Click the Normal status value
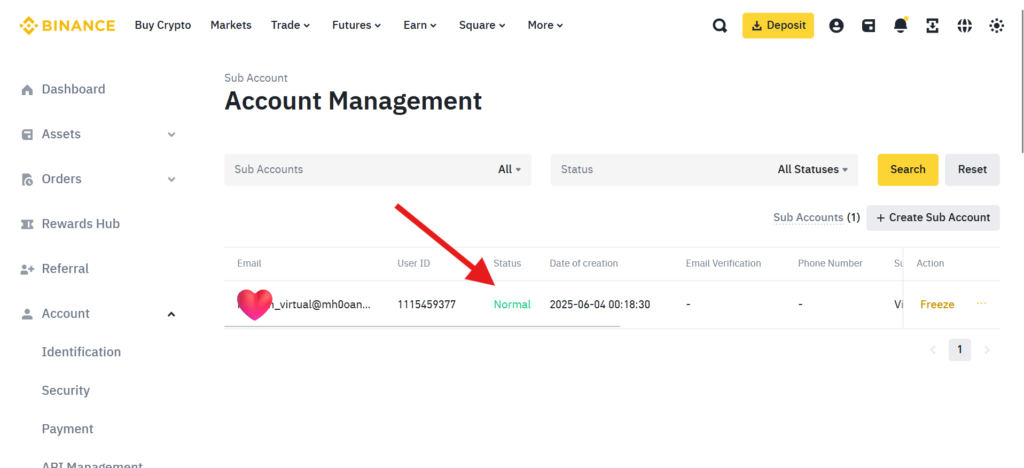 click(512, 304)
